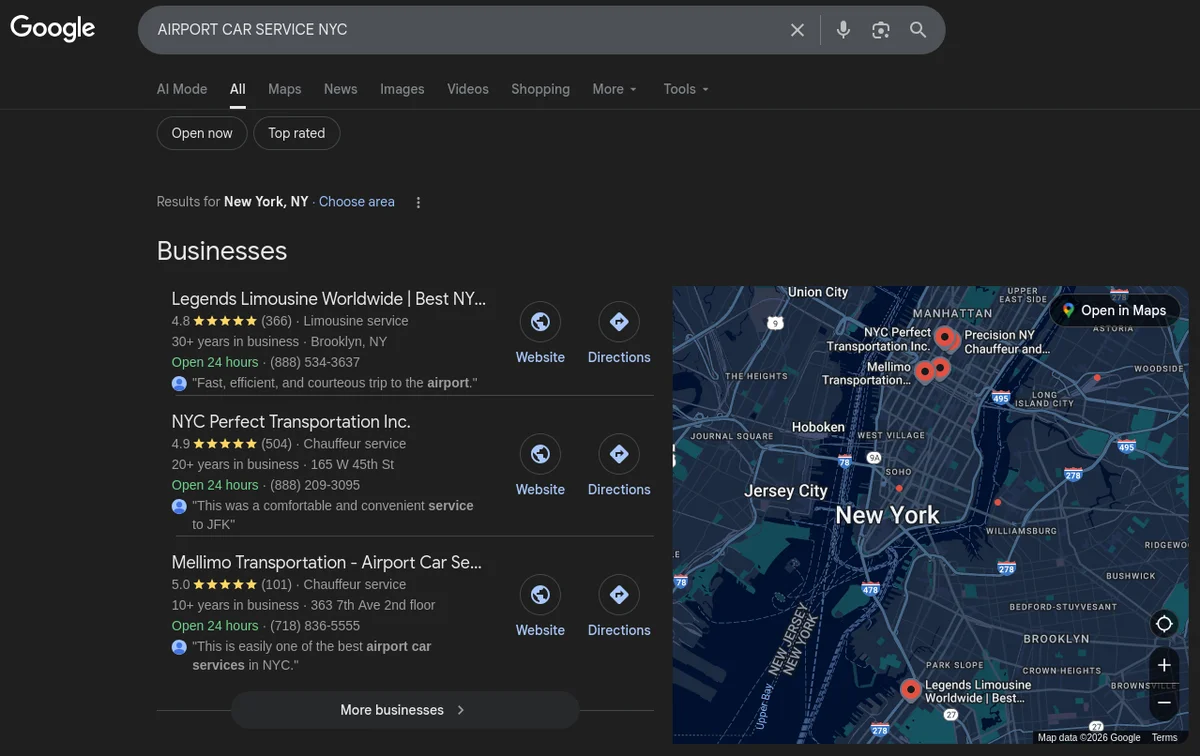
Task: Click the Choose area link
Action: pyautogui.click(x=357, y=202)
